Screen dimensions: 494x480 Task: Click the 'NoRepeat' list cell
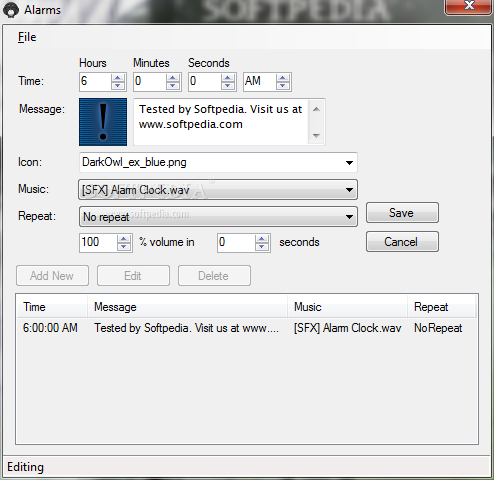point(438,328)
